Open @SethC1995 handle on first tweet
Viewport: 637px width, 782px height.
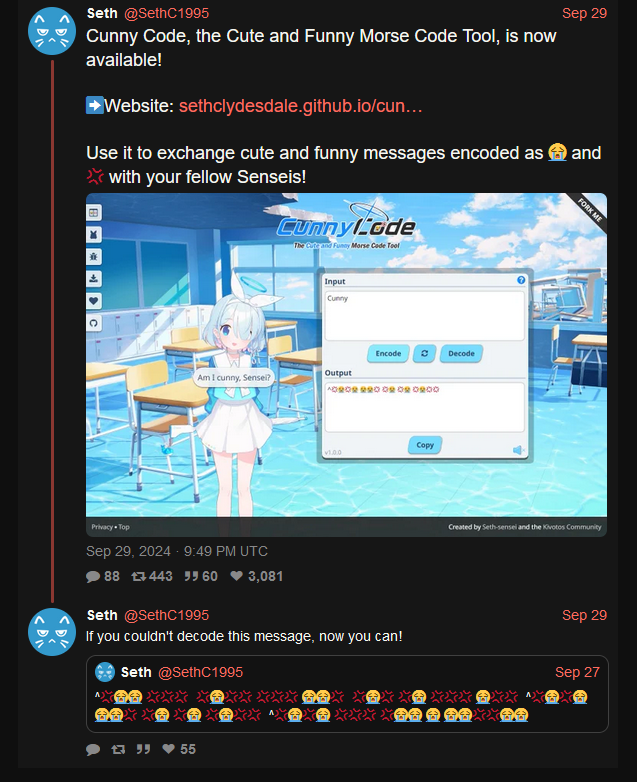pyautogui.click(x=166, y=13)
